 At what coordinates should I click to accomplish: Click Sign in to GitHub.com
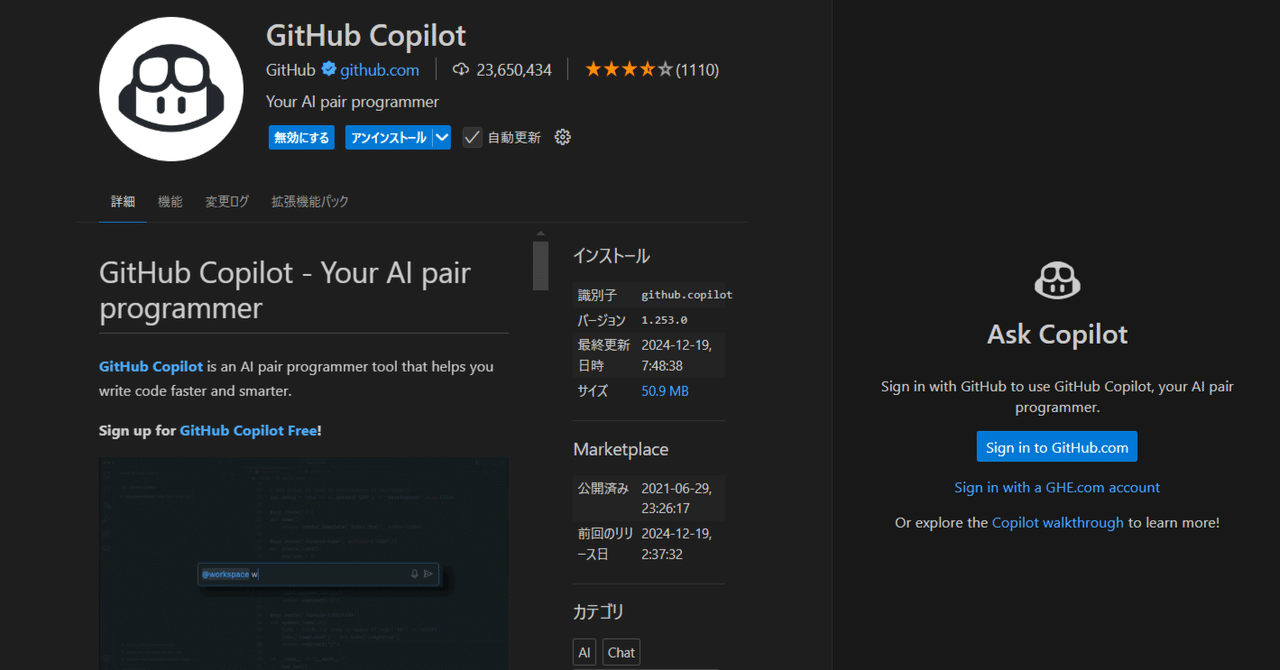[x=1056, y=446]
